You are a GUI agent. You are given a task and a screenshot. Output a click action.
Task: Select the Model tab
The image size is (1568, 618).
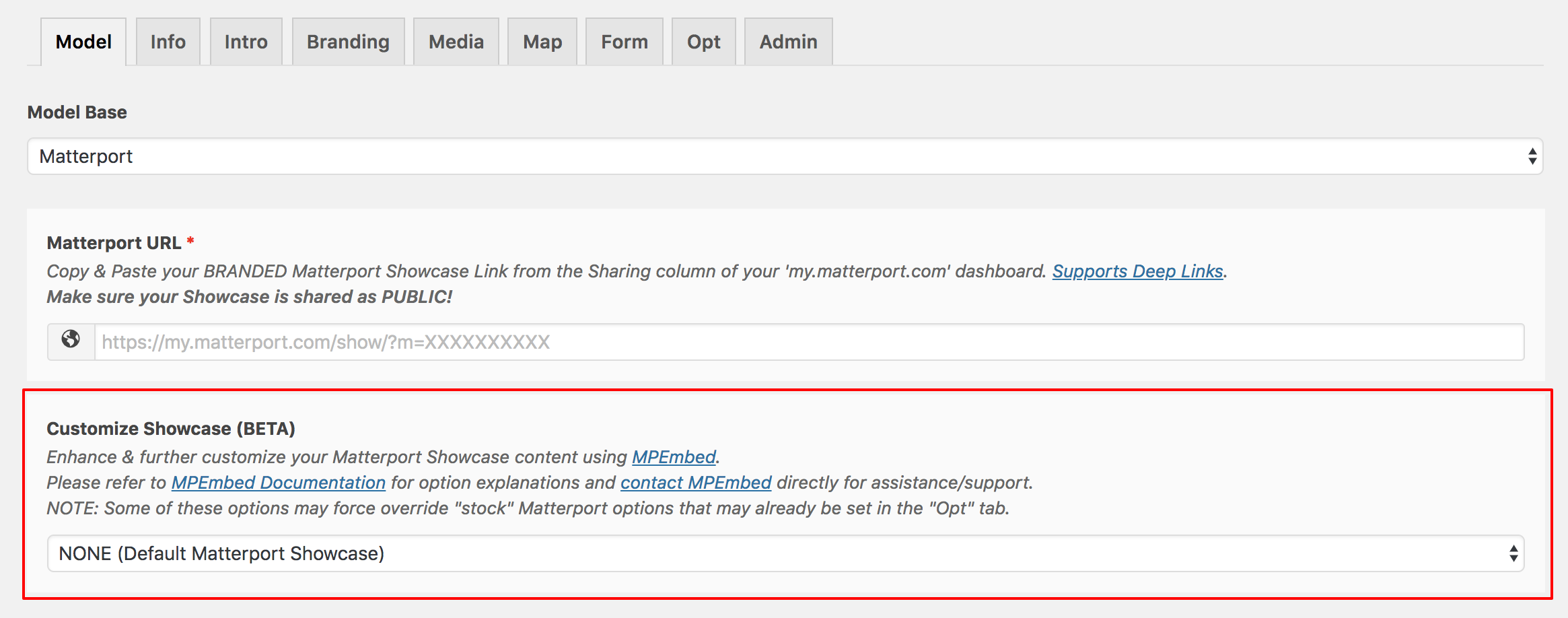[83, 42]
